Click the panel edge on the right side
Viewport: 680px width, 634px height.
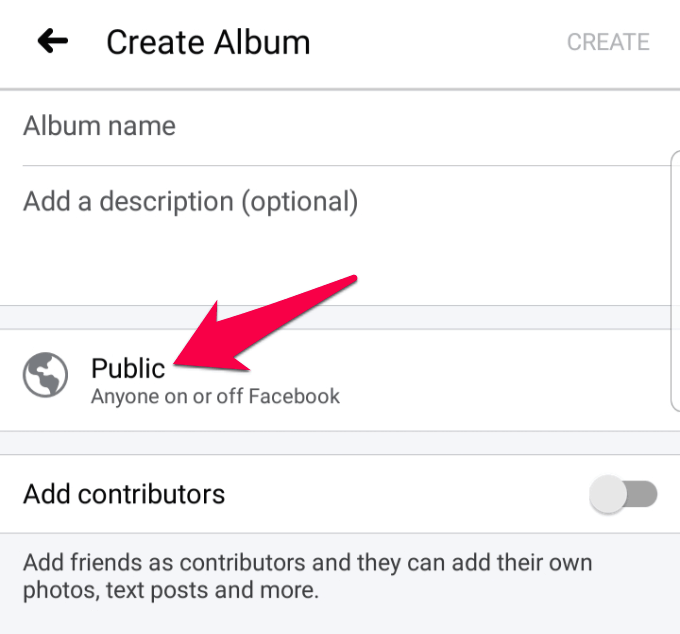click(x=675, y=280)
